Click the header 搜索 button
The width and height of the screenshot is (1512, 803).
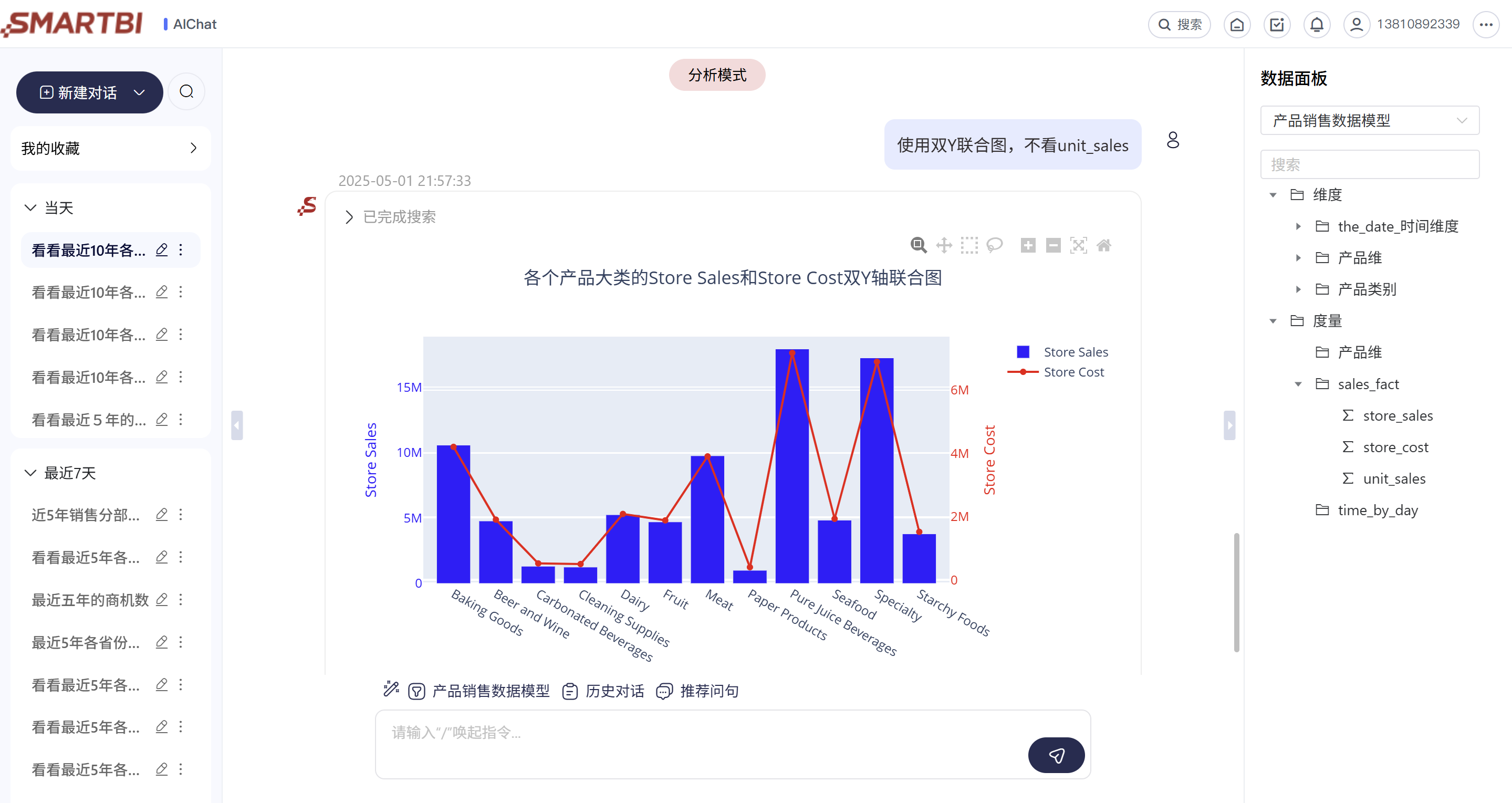tap(1179, 25)
